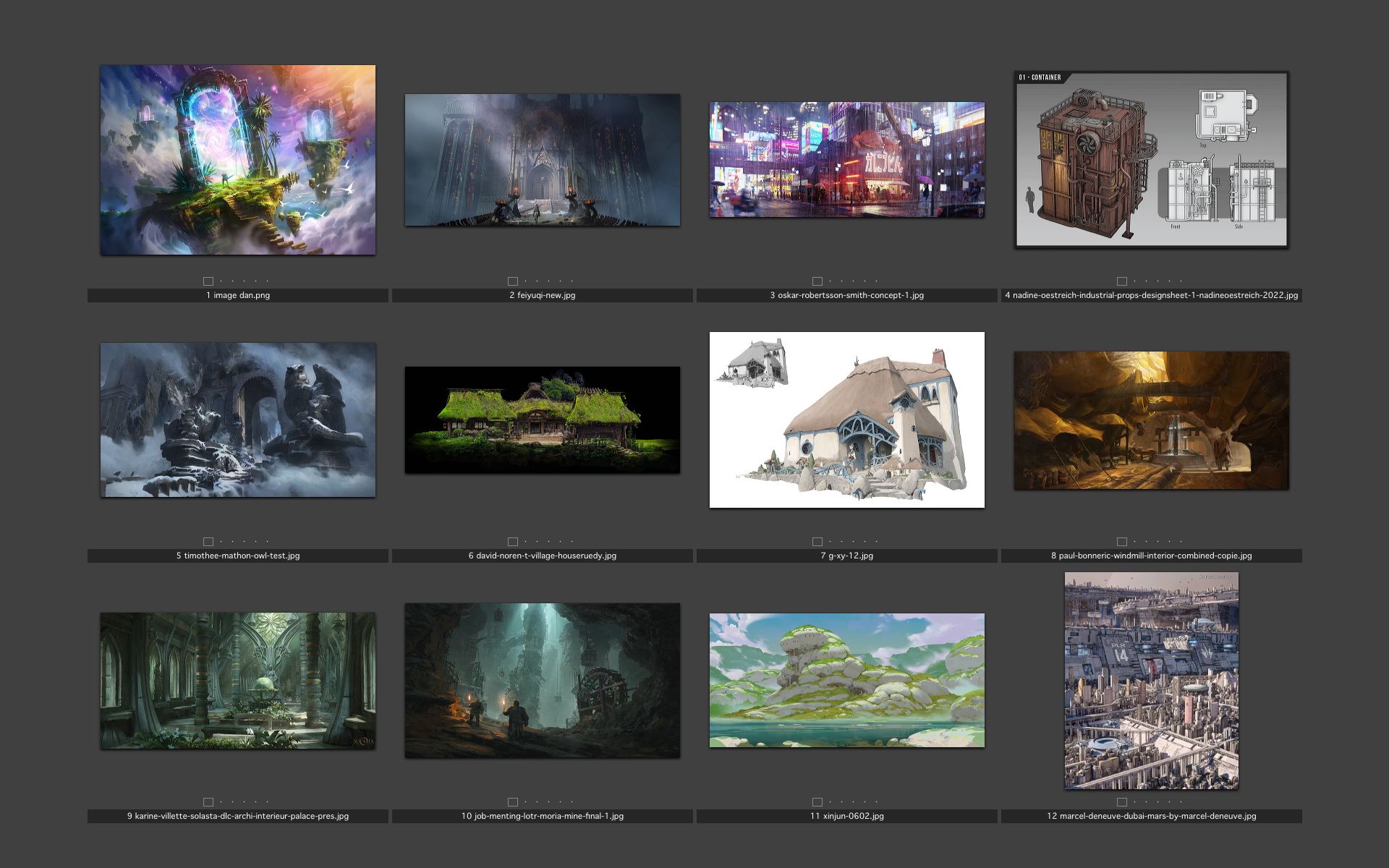Tick the flag checkbox under 10 job-menting moria mine
1389x868 pixels.
click(513, 801)
